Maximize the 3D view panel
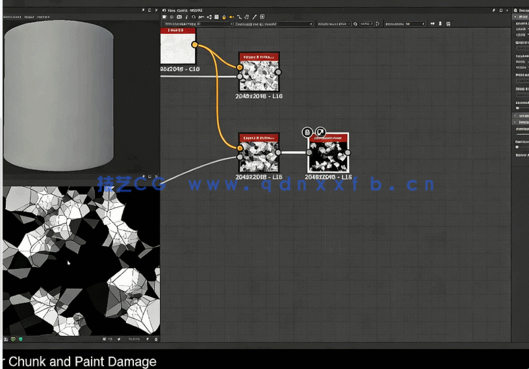Viewport: 529px width, 369px height. point(150,10)
